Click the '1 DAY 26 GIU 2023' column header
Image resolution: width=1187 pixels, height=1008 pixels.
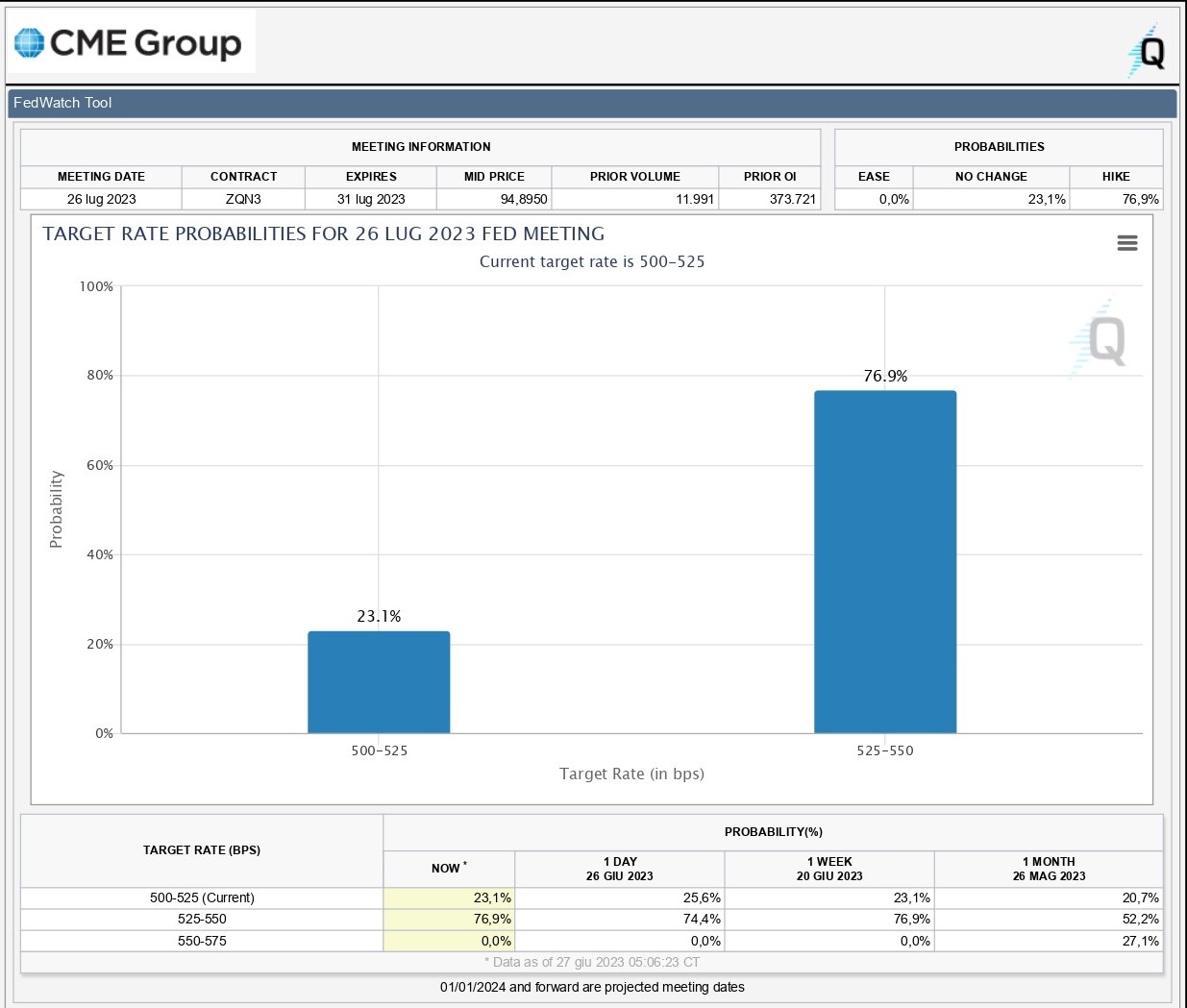point(620,869)
